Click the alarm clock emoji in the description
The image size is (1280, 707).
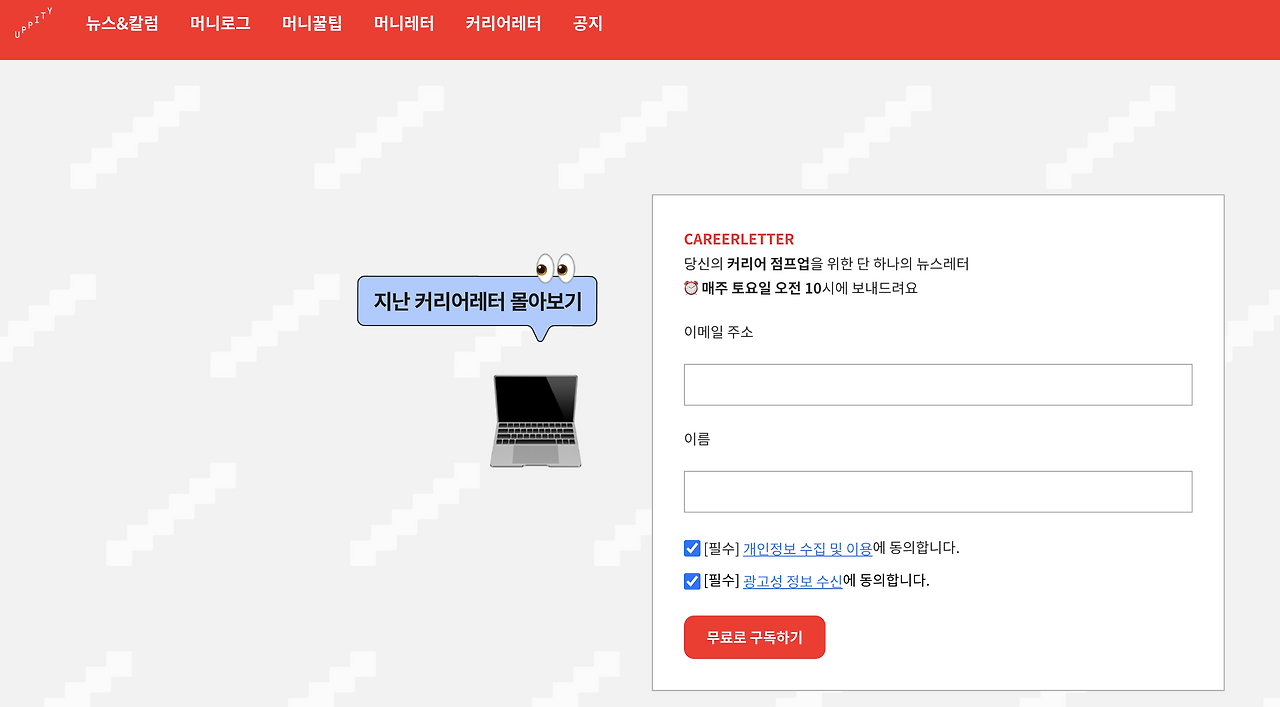pos(691,287)
